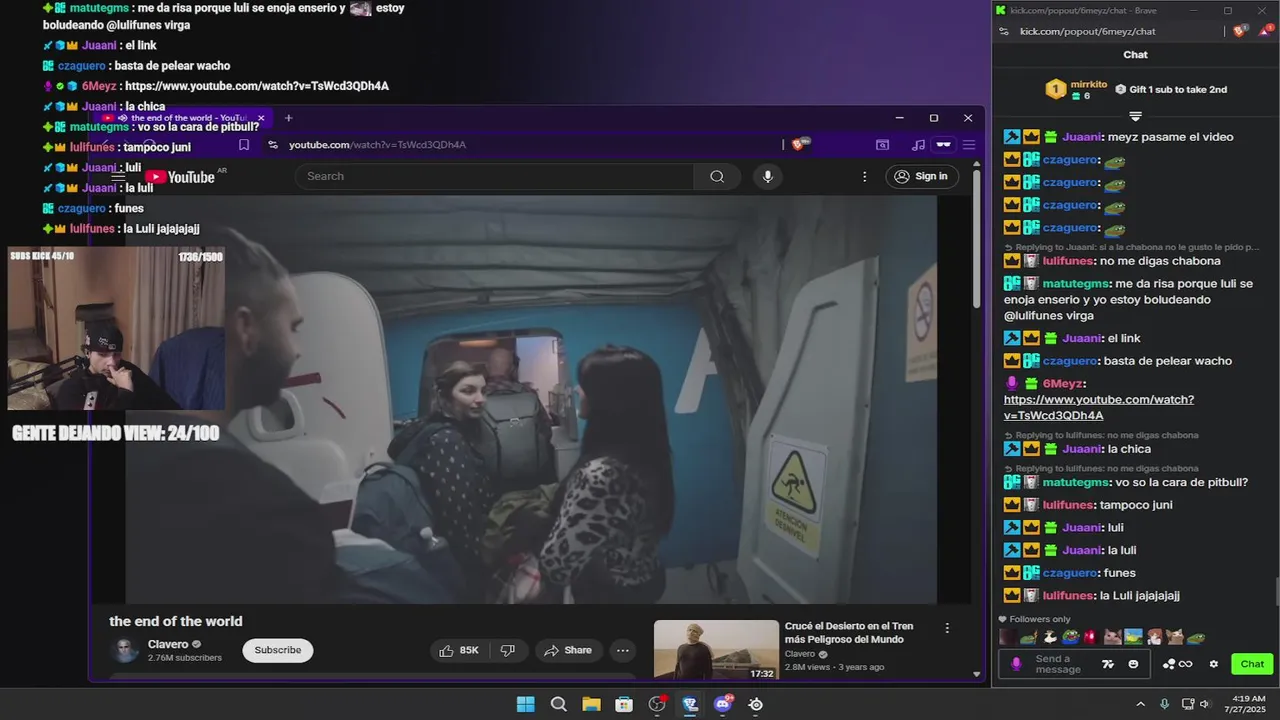The image size is (1280, 720).
Task: Expand the chat leaderboard chevron
Action: pos(1135,117)
